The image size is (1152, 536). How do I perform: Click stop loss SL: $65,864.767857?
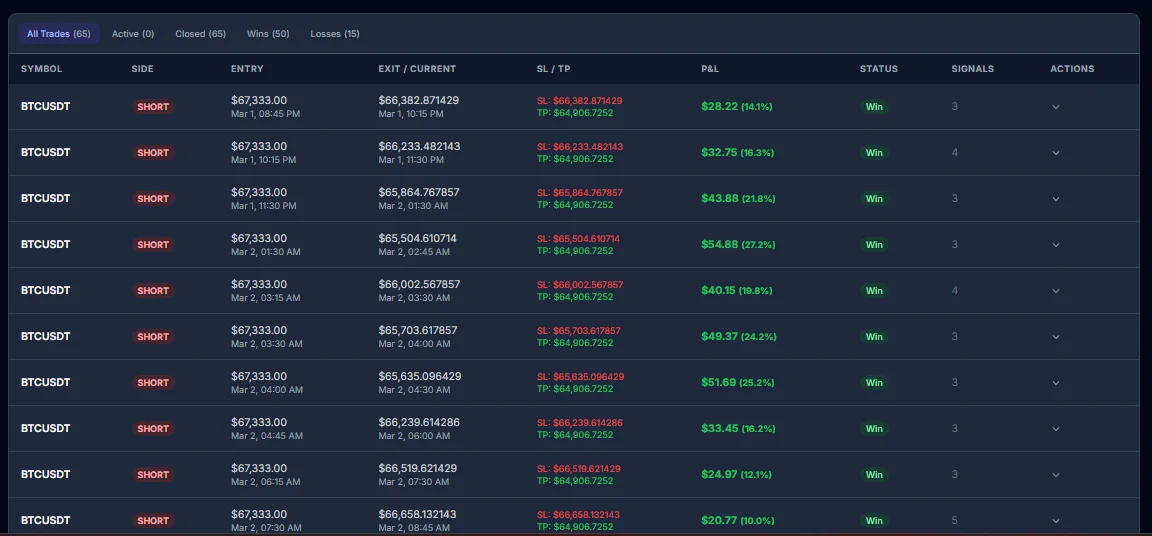tap(580, 192)
